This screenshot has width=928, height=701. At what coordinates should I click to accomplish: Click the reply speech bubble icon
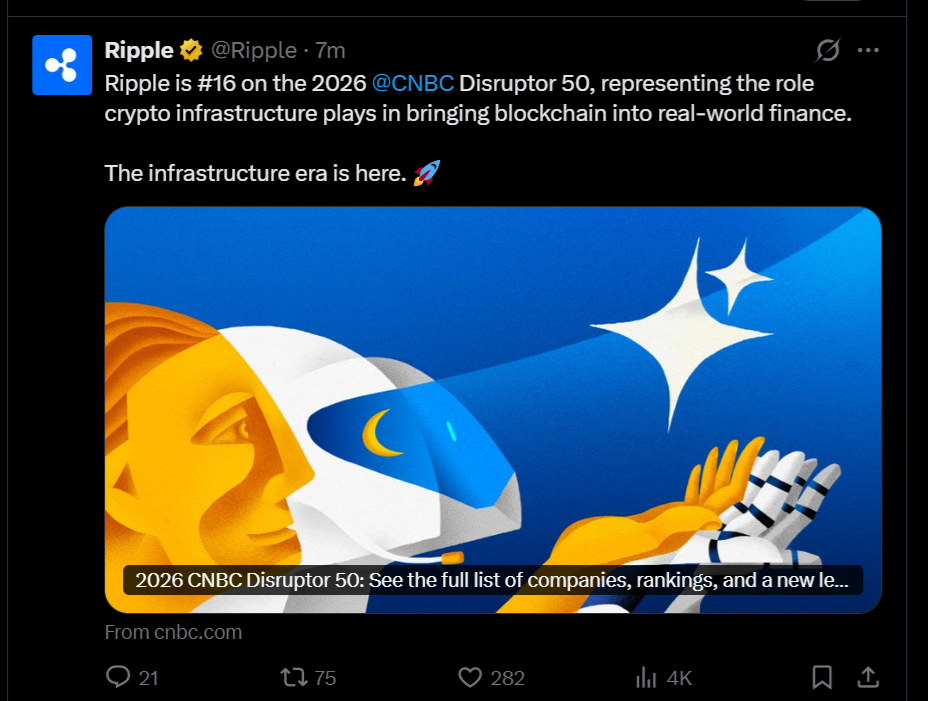coord(118,677)
